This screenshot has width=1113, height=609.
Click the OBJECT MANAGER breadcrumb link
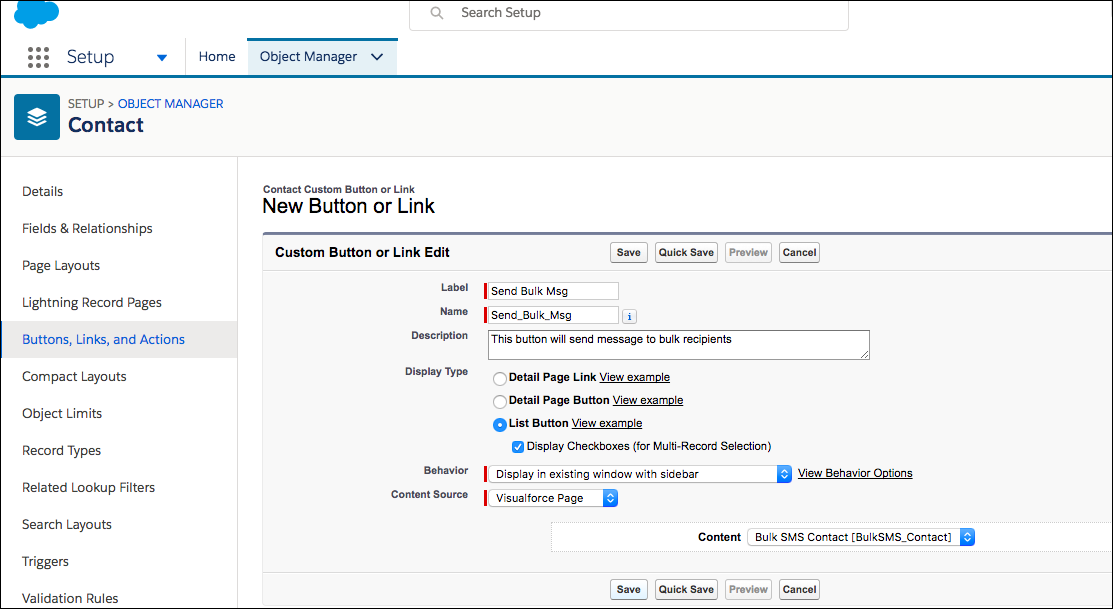click(170, 104)
